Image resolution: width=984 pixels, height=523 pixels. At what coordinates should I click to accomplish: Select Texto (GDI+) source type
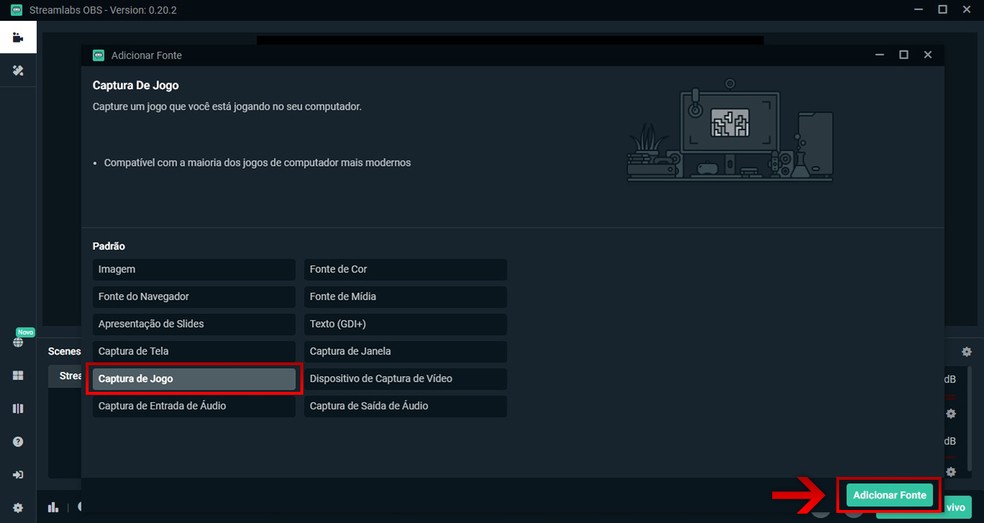click(x=405, y=324)
